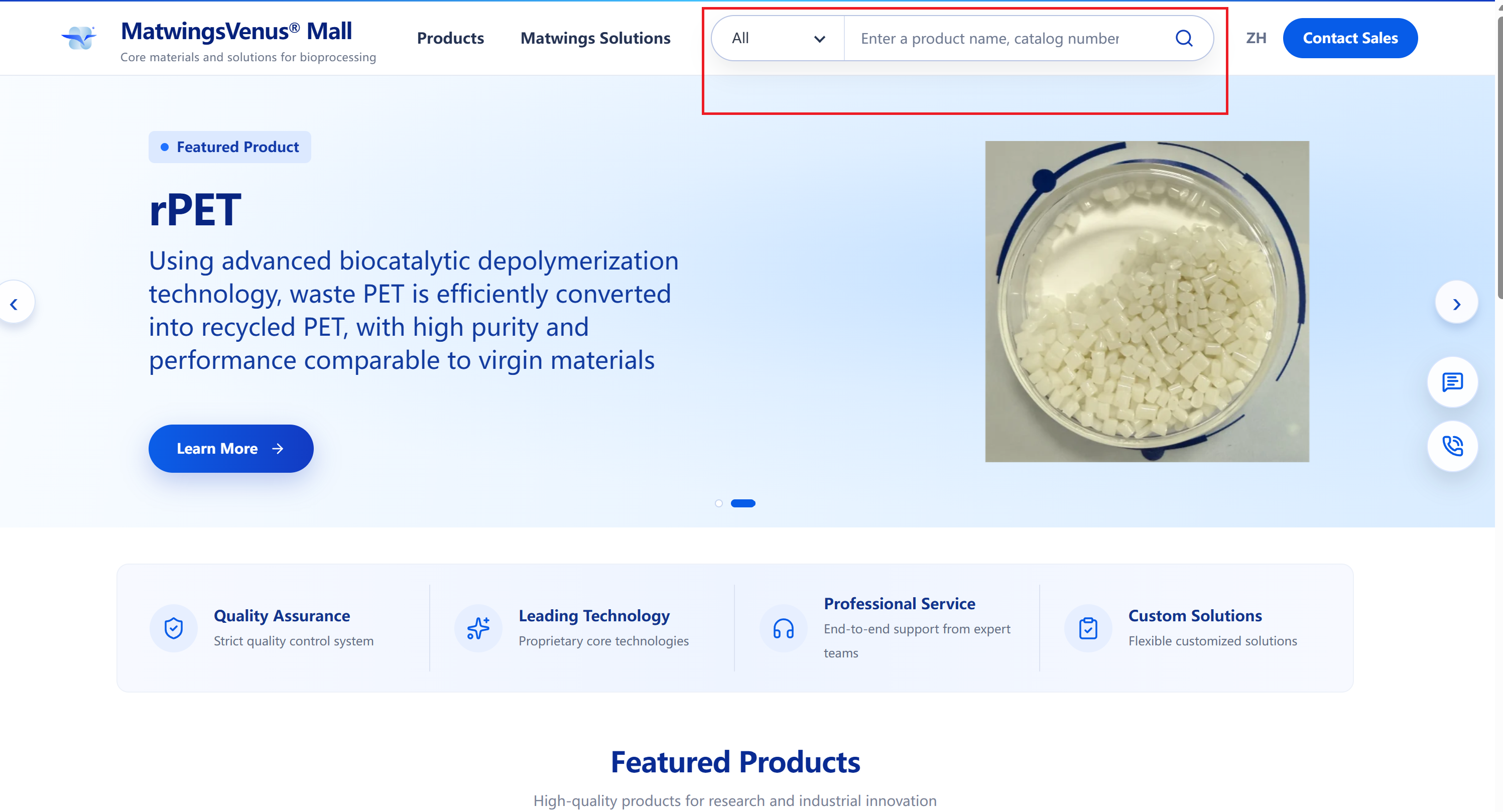Click the Featured Product badge

point(230,147)
